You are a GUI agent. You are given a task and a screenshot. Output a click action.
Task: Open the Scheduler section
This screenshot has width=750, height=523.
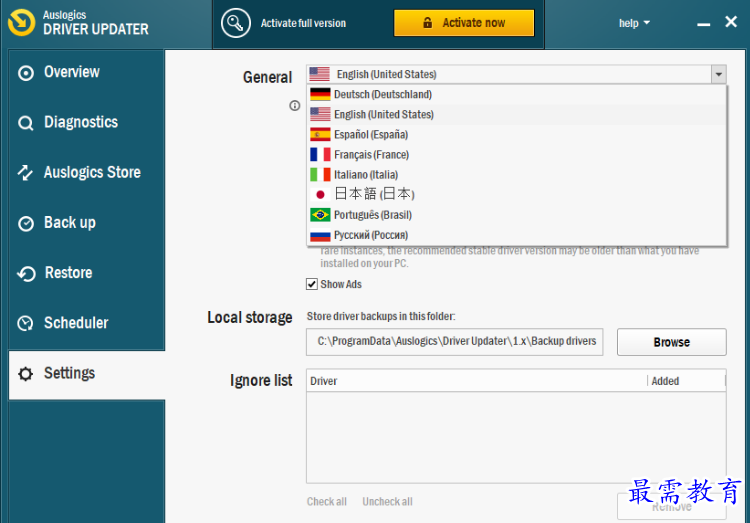coord(87,323)
